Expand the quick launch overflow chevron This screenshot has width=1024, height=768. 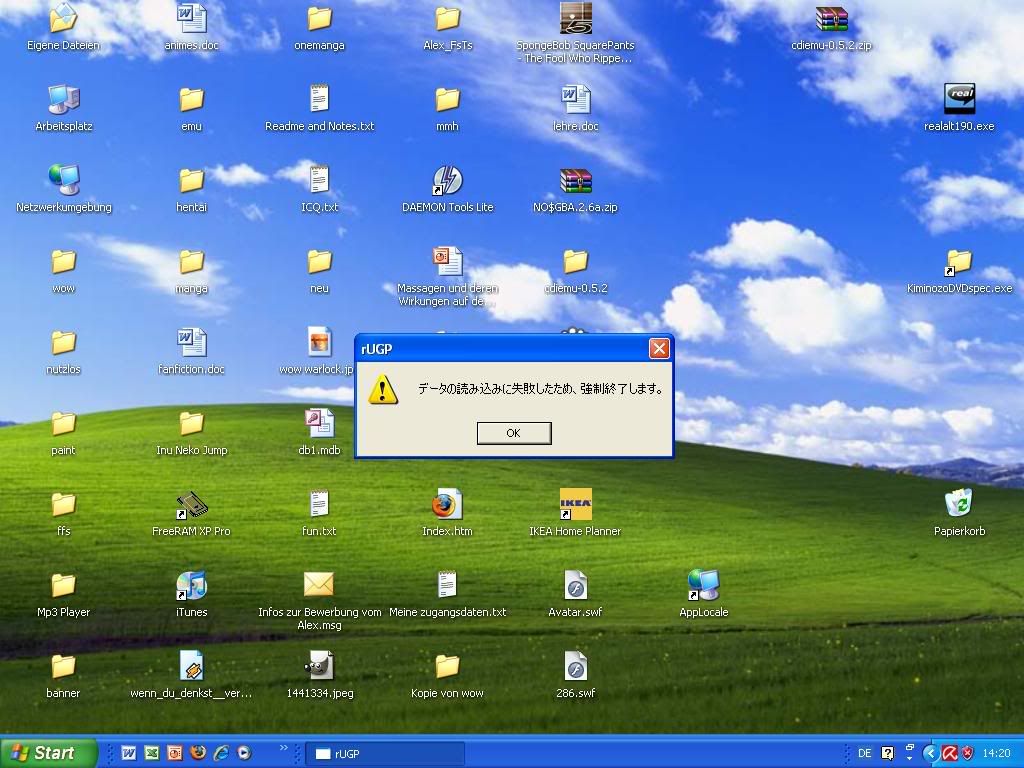point(283,748)
